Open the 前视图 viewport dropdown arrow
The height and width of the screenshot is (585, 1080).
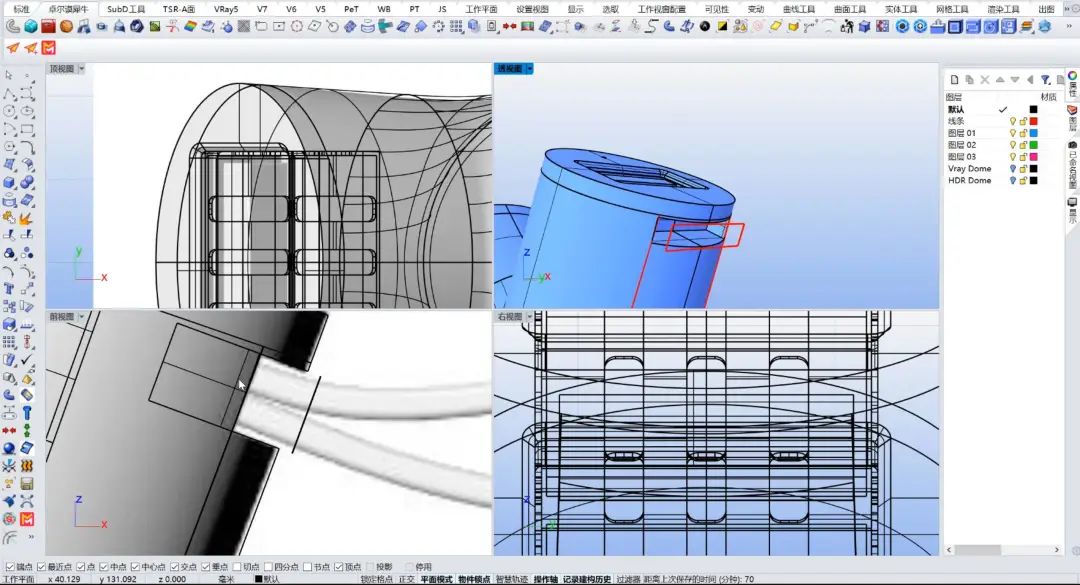81,317
